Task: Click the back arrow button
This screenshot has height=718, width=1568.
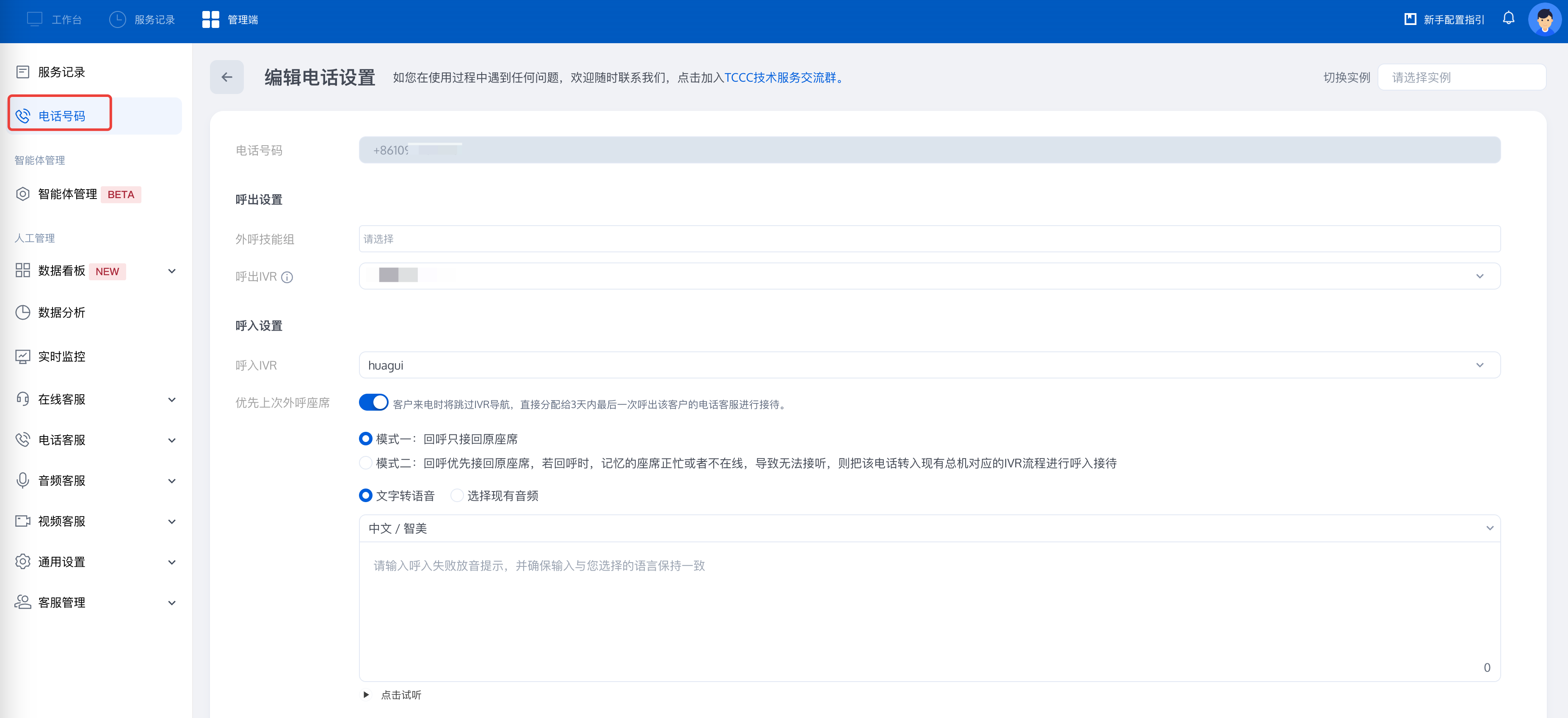Action: pyautogui.click(x=226, y=77)
